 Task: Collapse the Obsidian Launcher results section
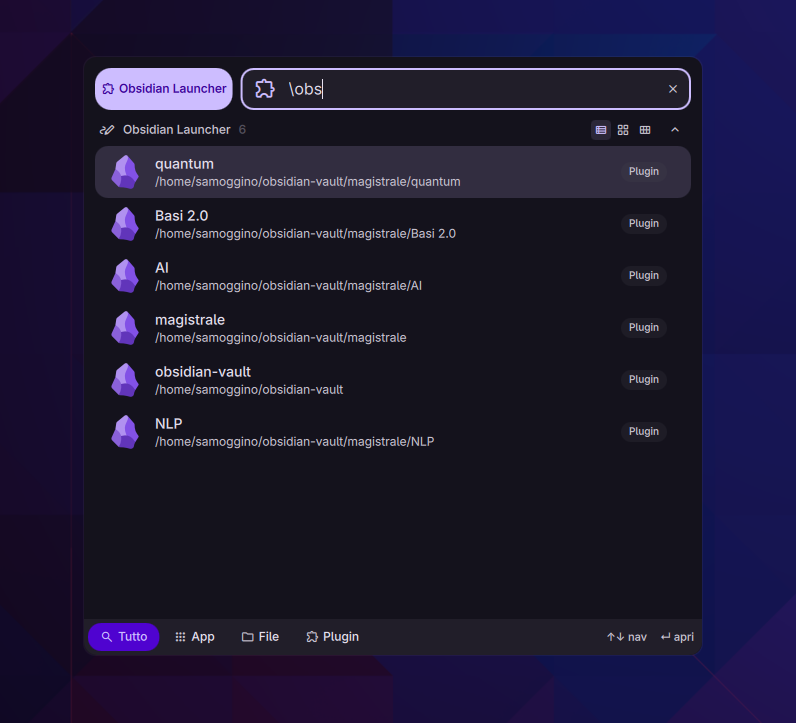tap(675, 130)
